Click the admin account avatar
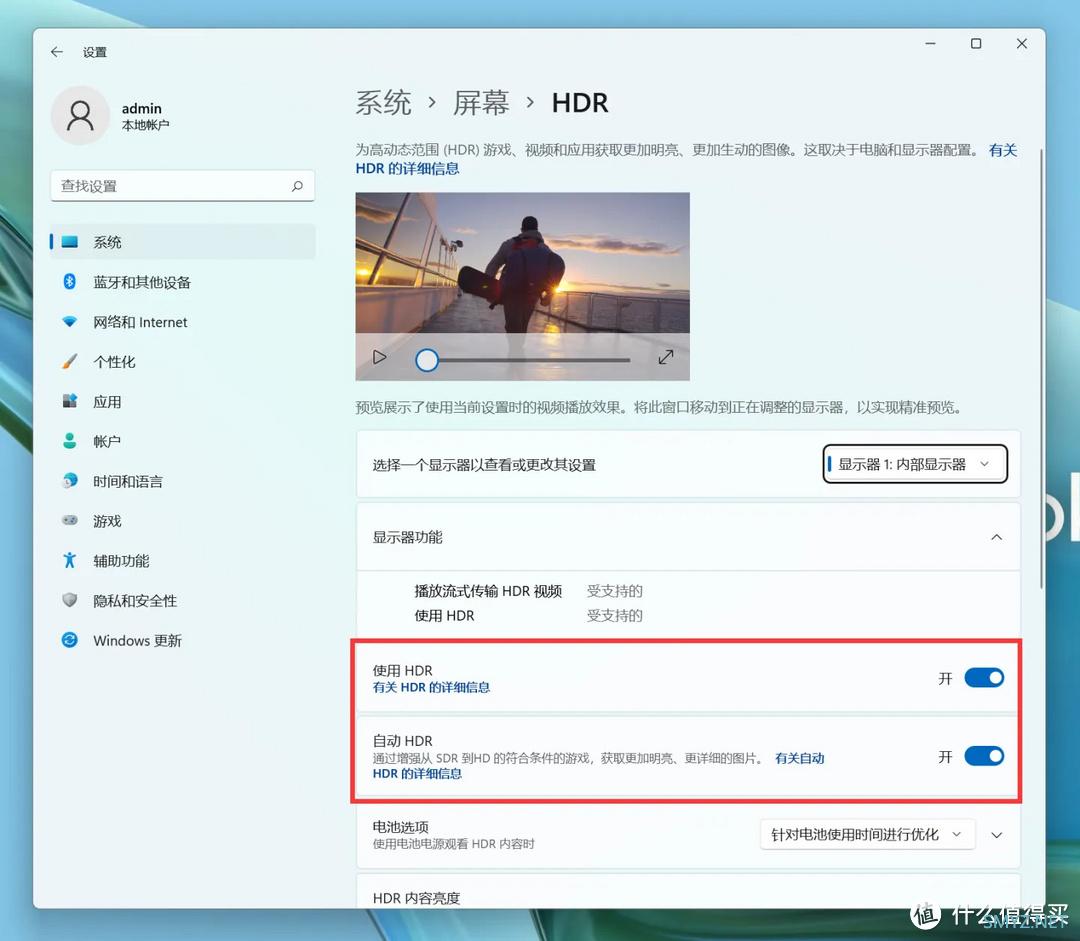Image resolution: width=1080 pixels, height=941 pixels. [80, 115]
